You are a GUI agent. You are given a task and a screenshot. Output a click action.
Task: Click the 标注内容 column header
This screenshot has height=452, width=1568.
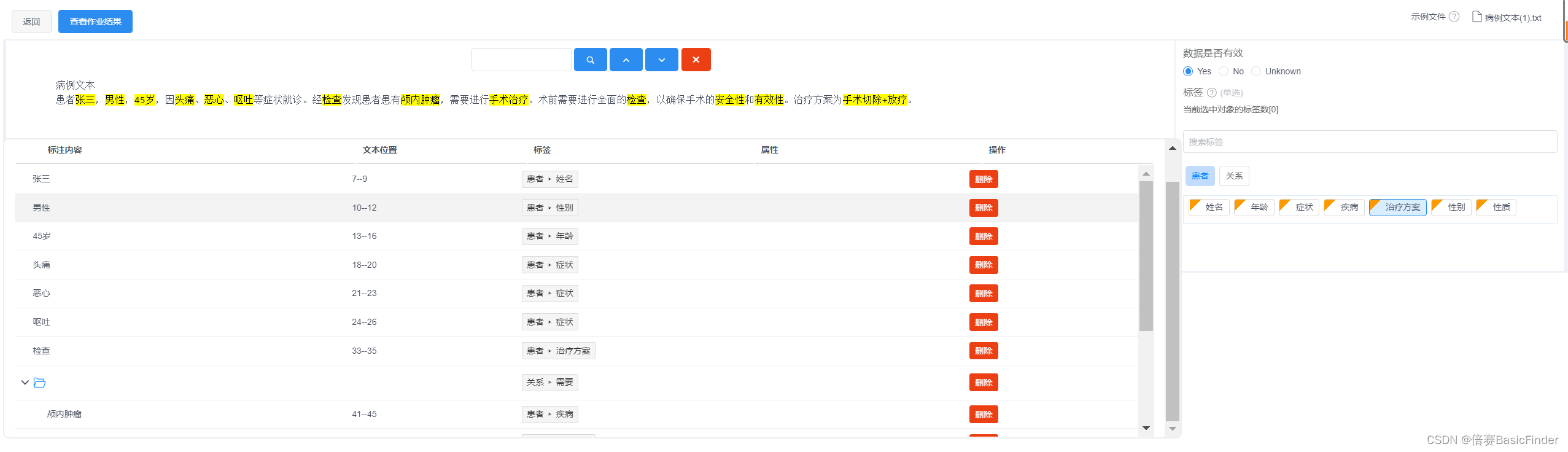tap(64, 150)
